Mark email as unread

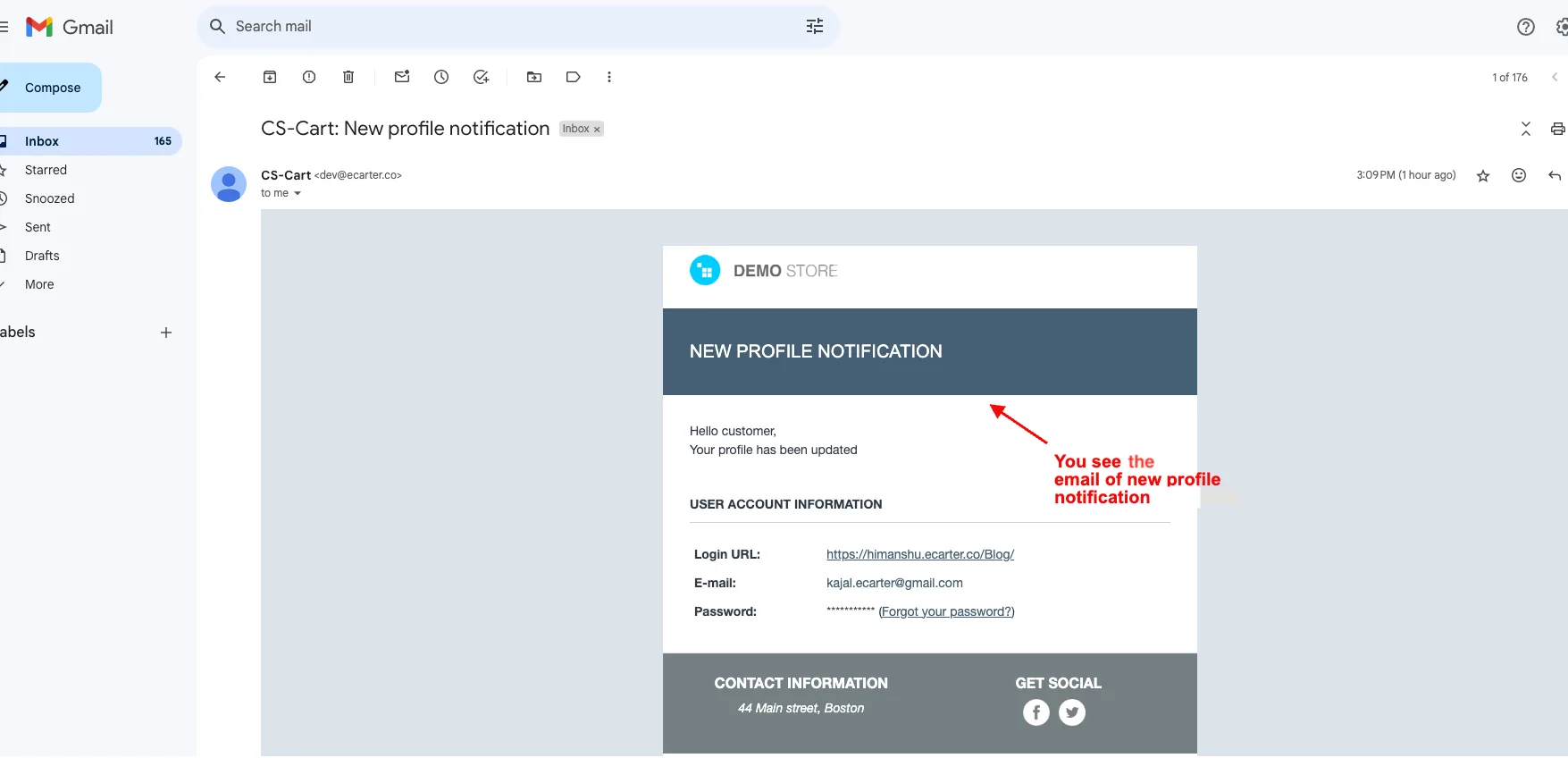(402, 77)
